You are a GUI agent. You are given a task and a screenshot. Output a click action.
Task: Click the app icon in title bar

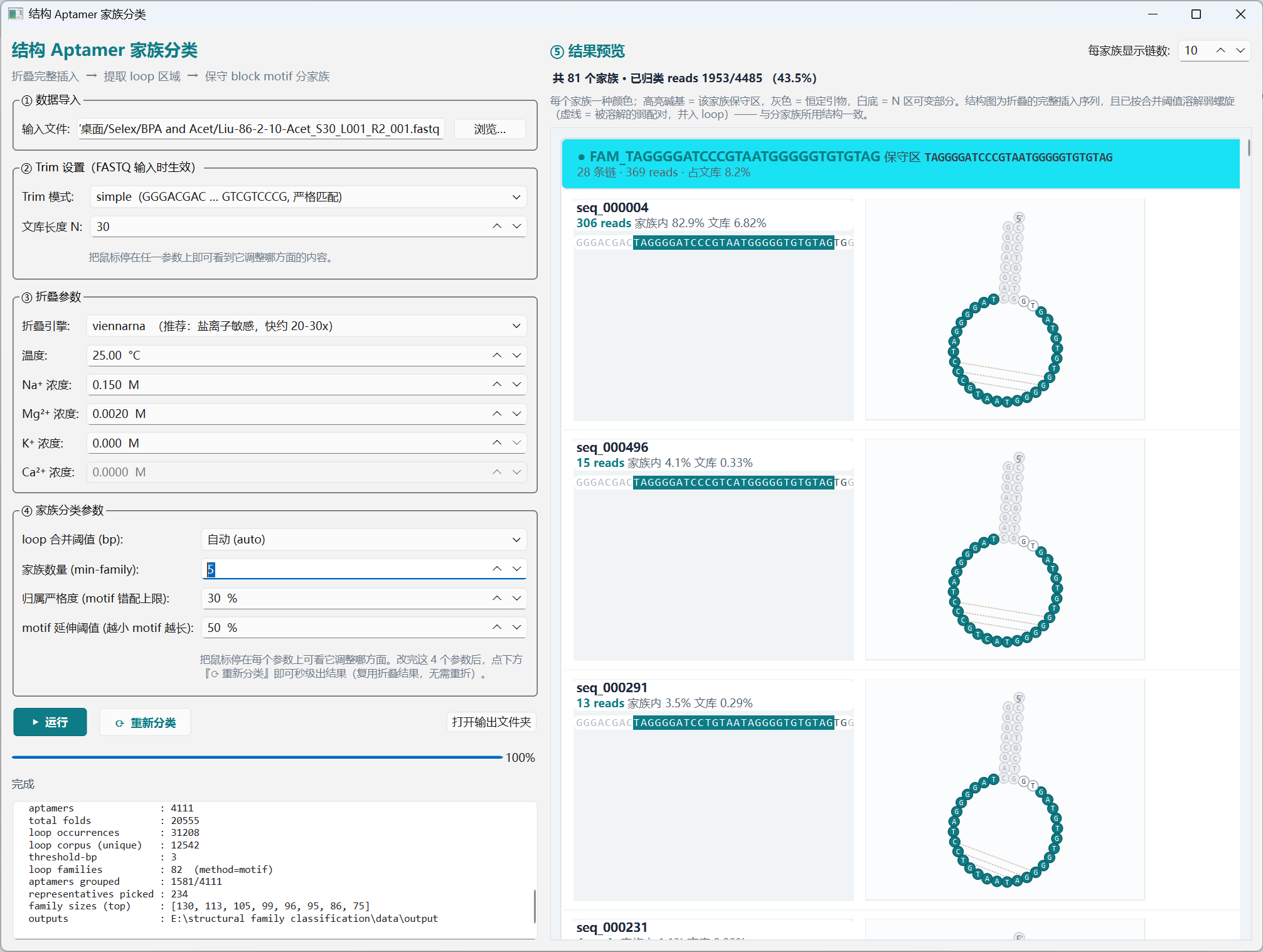16,14
